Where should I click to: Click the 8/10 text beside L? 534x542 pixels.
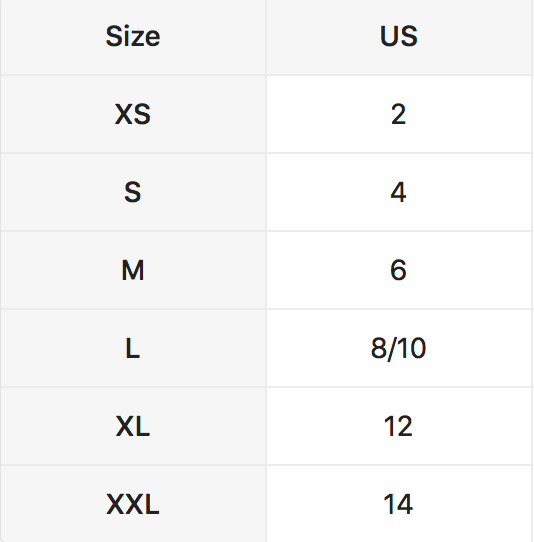399,348
